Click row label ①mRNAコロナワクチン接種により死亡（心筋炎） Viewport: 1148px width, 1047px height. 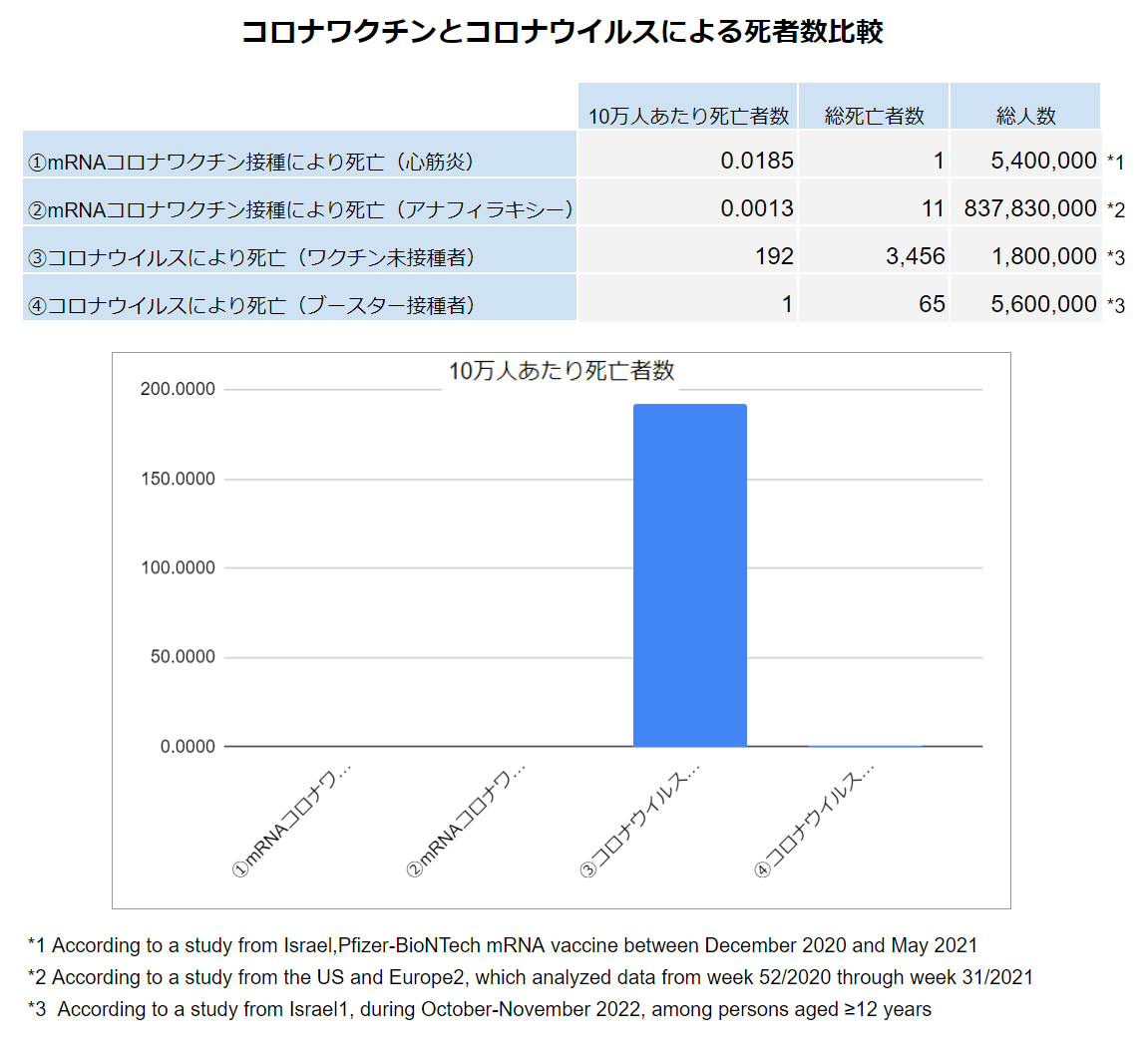pos(299,155)
